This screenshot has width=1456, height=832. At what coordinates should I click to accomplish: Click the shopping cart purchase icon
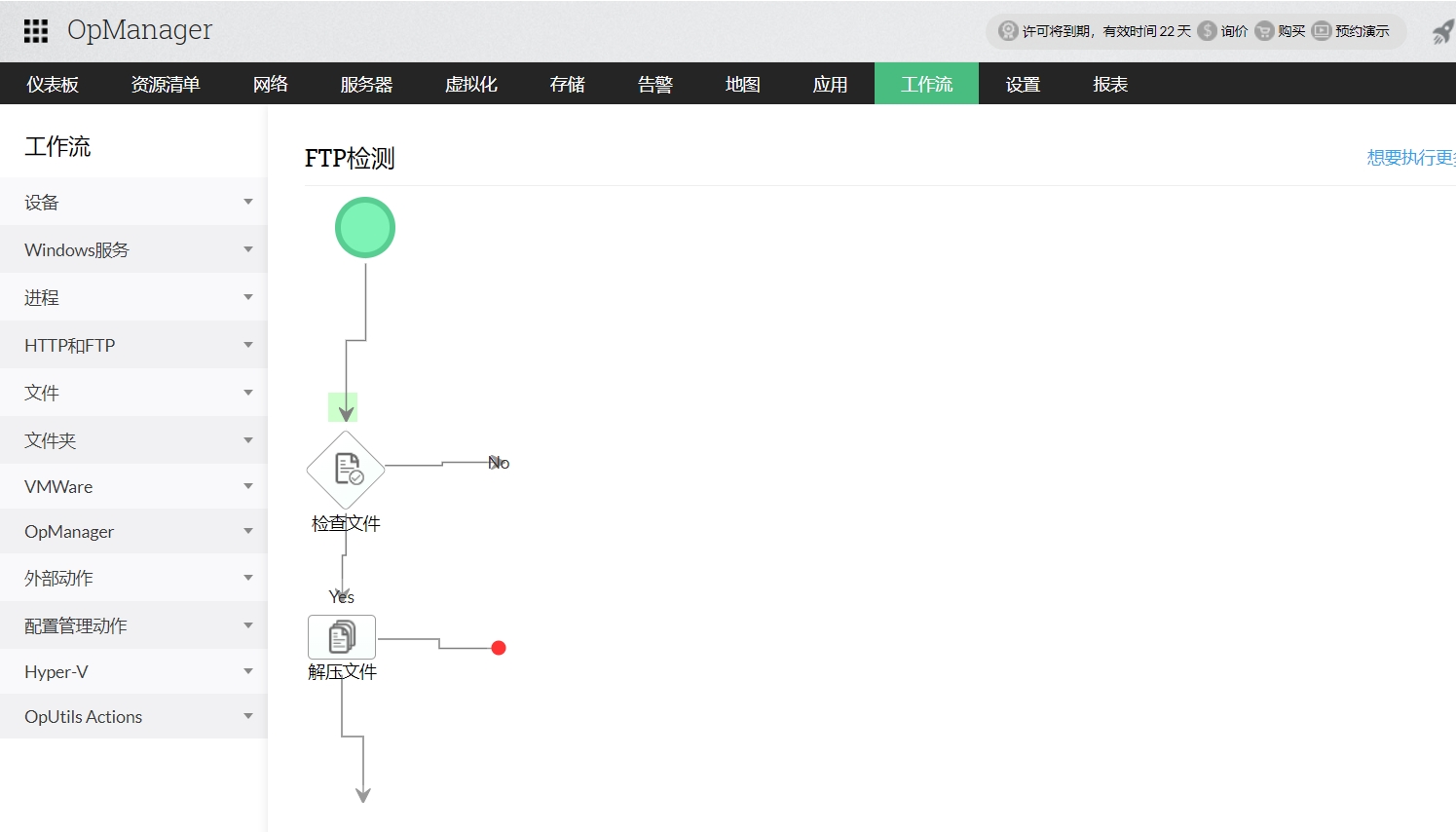coord(1264,31)
